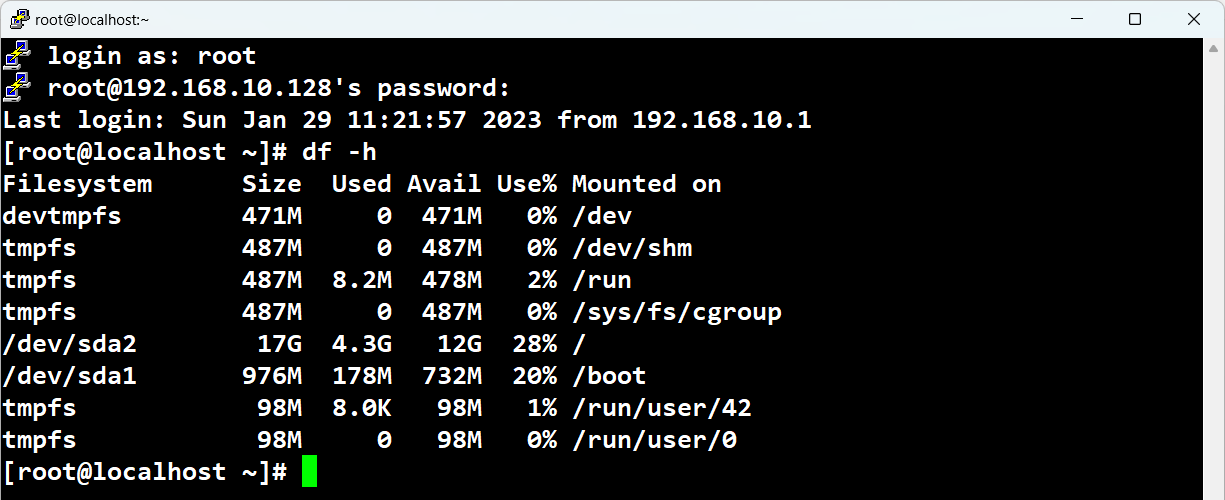Click the "/boot" mount point
The height and width of the screenshot is (500, 1225).
pyautogui.click(x=609, y=376)
